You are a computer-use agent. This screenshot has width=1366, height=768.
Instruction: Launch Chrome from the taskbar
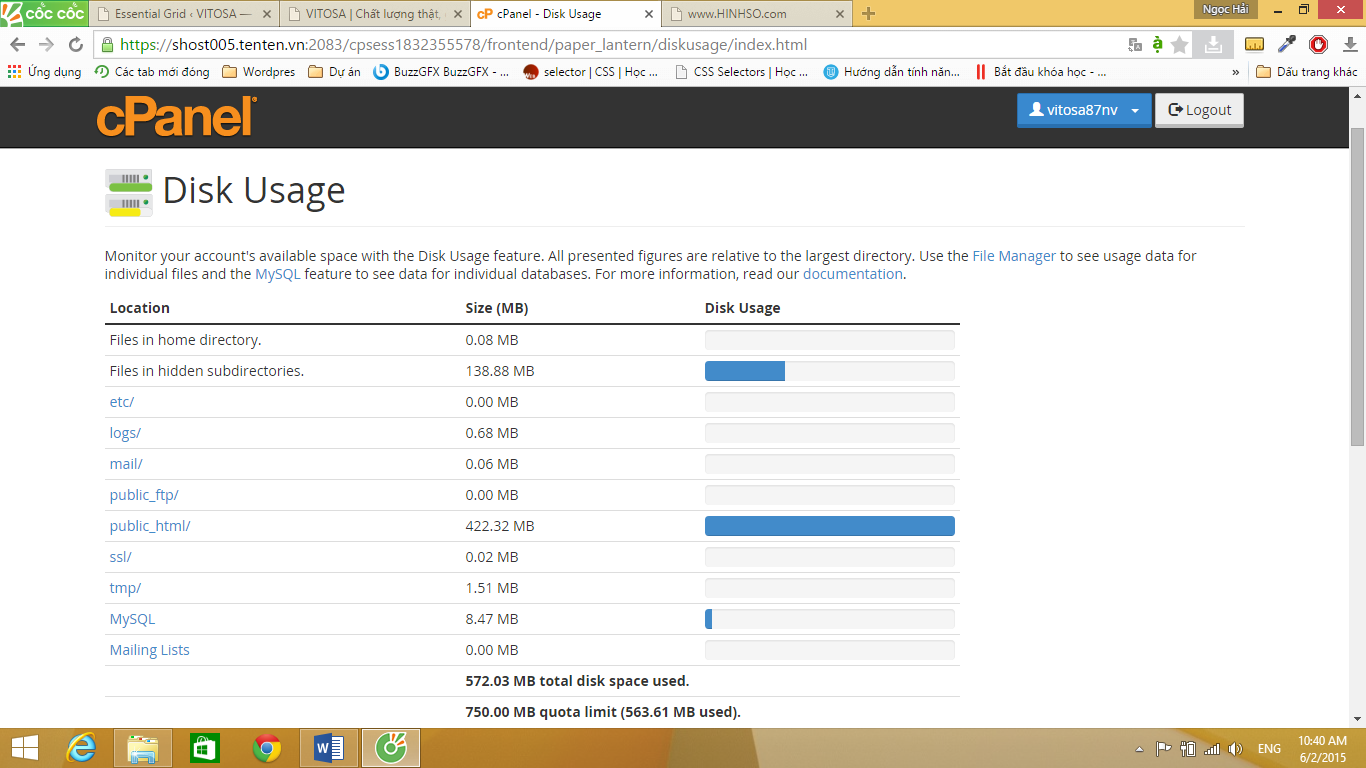266,748
